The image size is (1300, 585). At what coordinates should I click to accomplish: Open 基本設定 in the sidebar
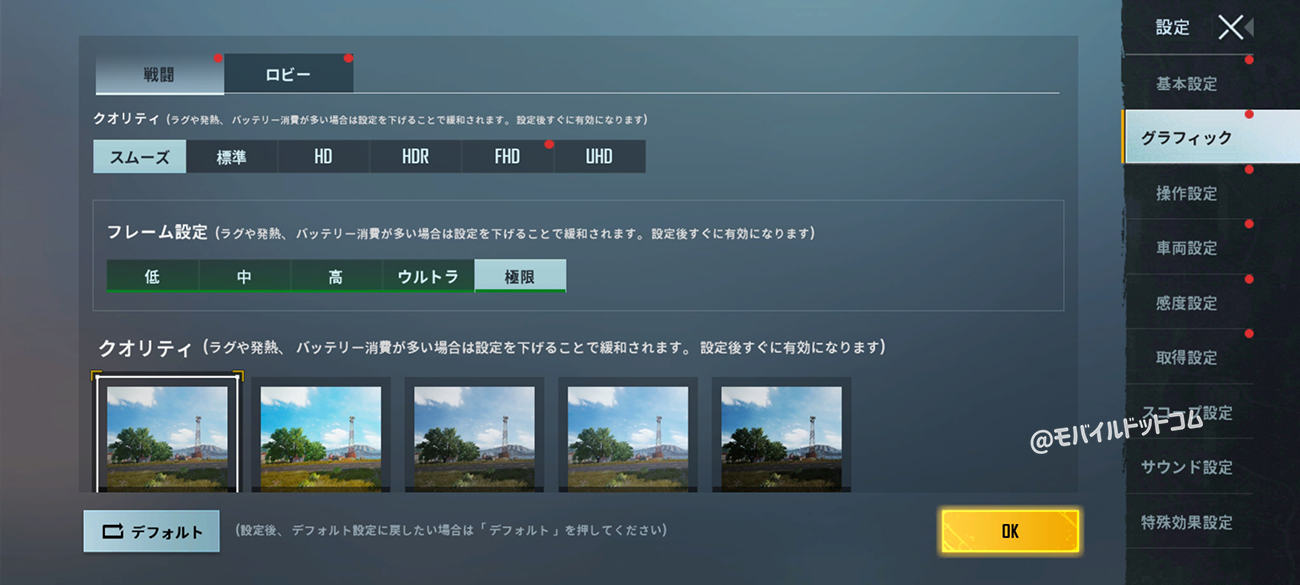coord(1187,84)
